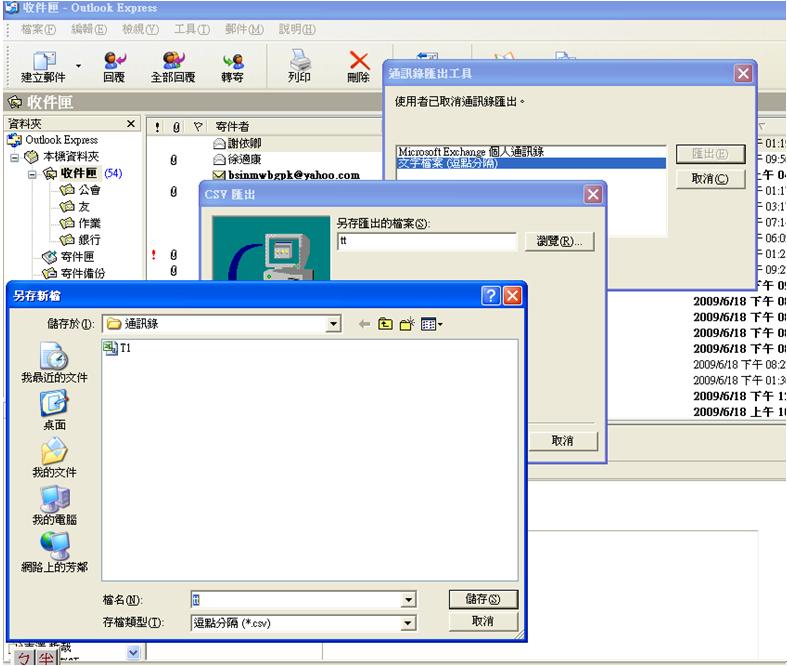Open 我的文件 places shortcut
The height and width of the screenshot is (666, 787).
[x=54, y=458]
